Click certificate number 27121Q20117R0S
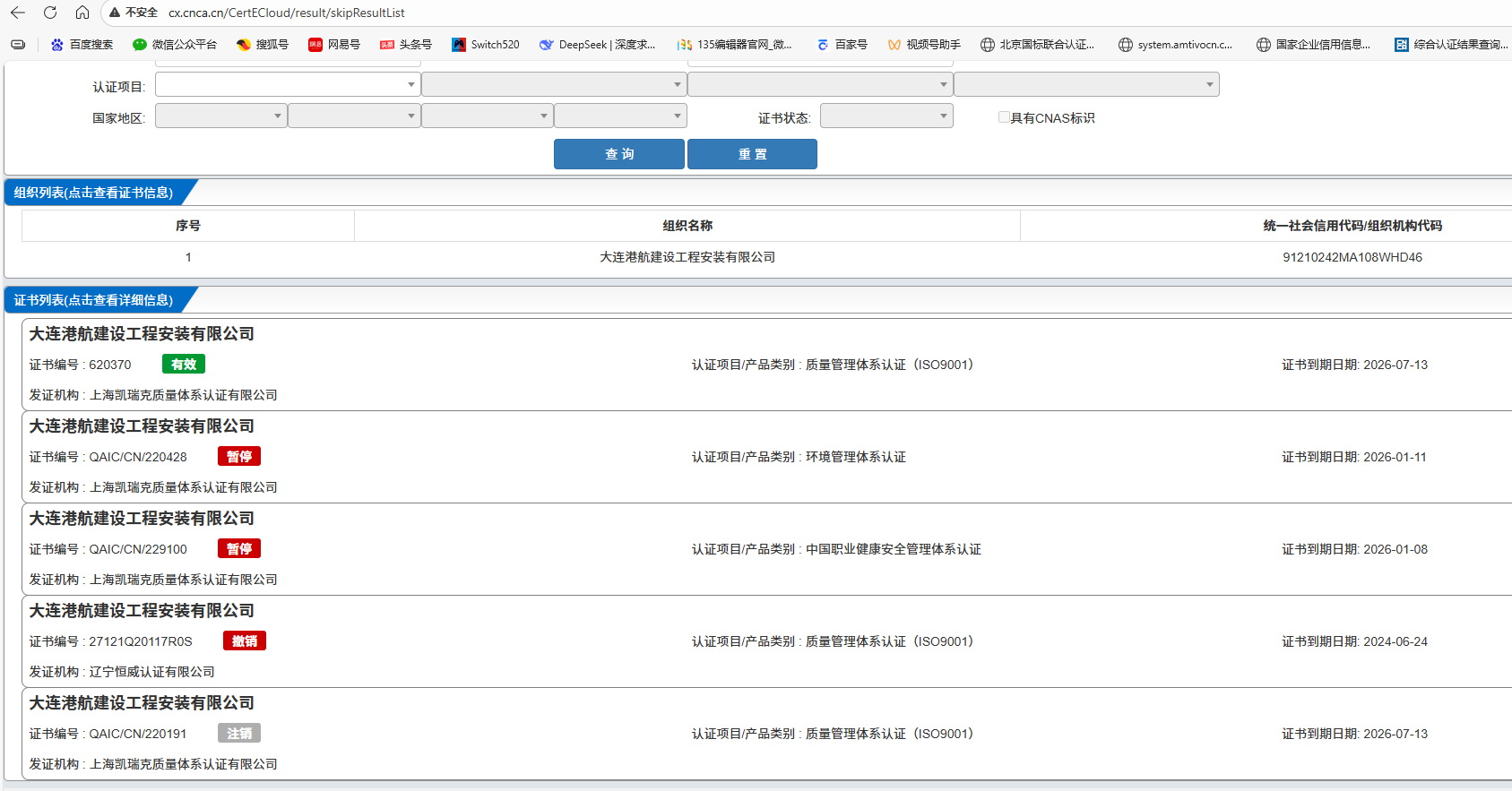Image resolution: width=1512 pixels, height=791 pixels. pyautogui.click(x=141, y=641)
